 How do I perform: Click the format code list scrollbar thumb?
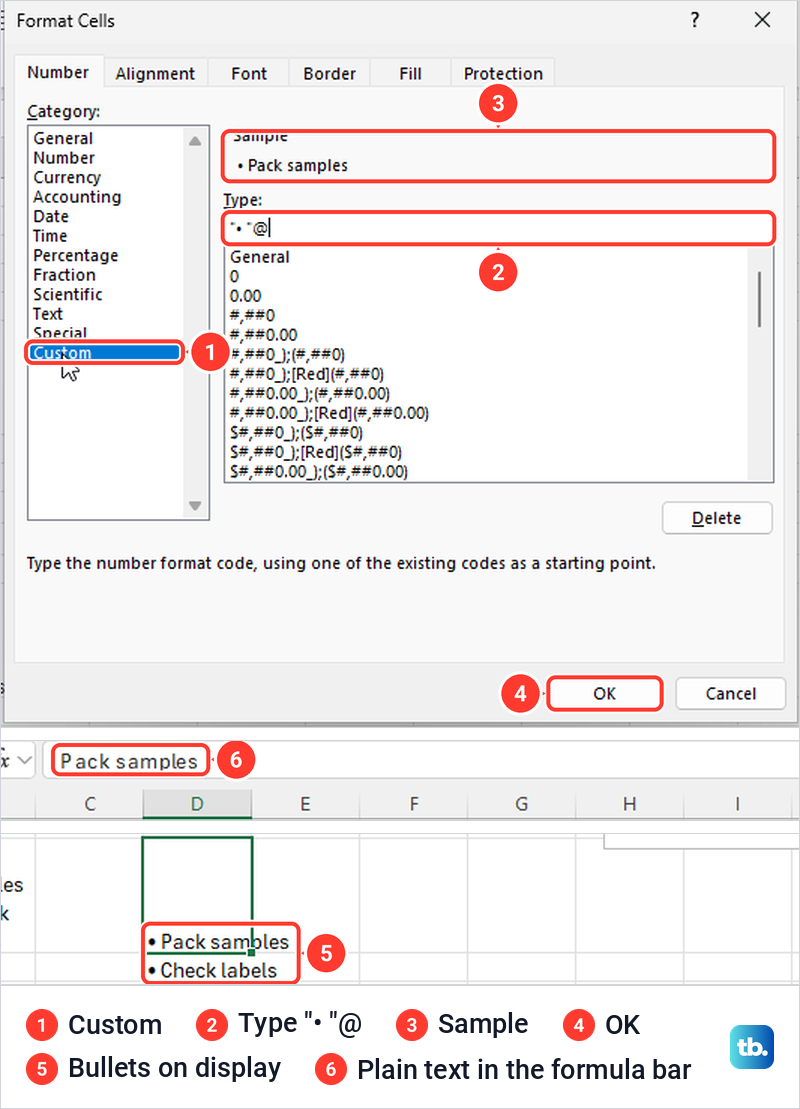760,299
